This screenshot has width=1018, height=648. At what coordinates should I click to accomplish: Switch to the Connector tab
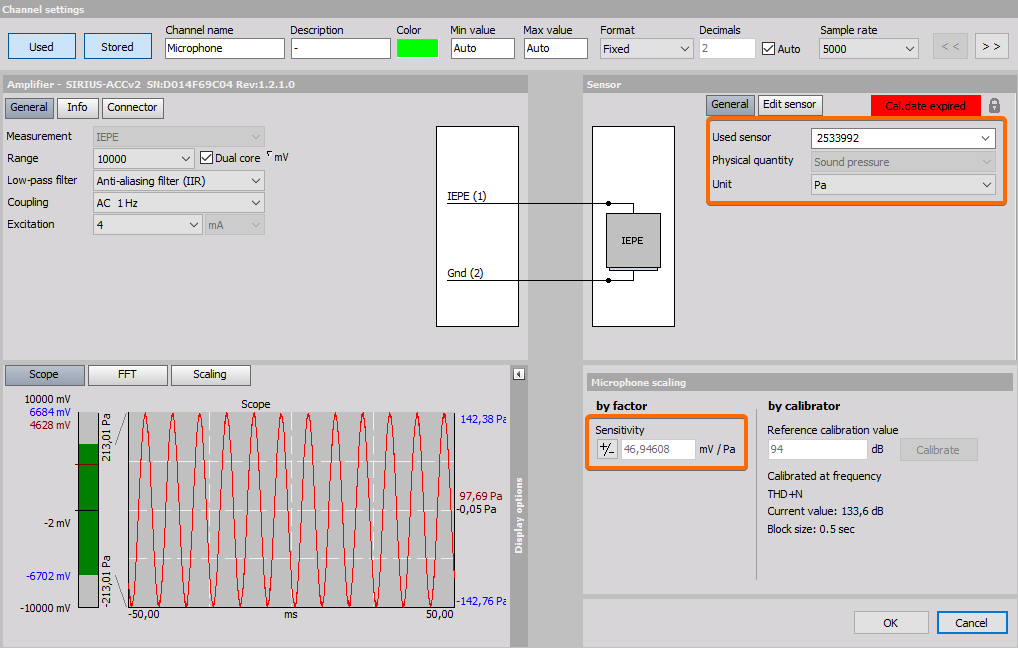pyautogui.click(x=132, y=108)
